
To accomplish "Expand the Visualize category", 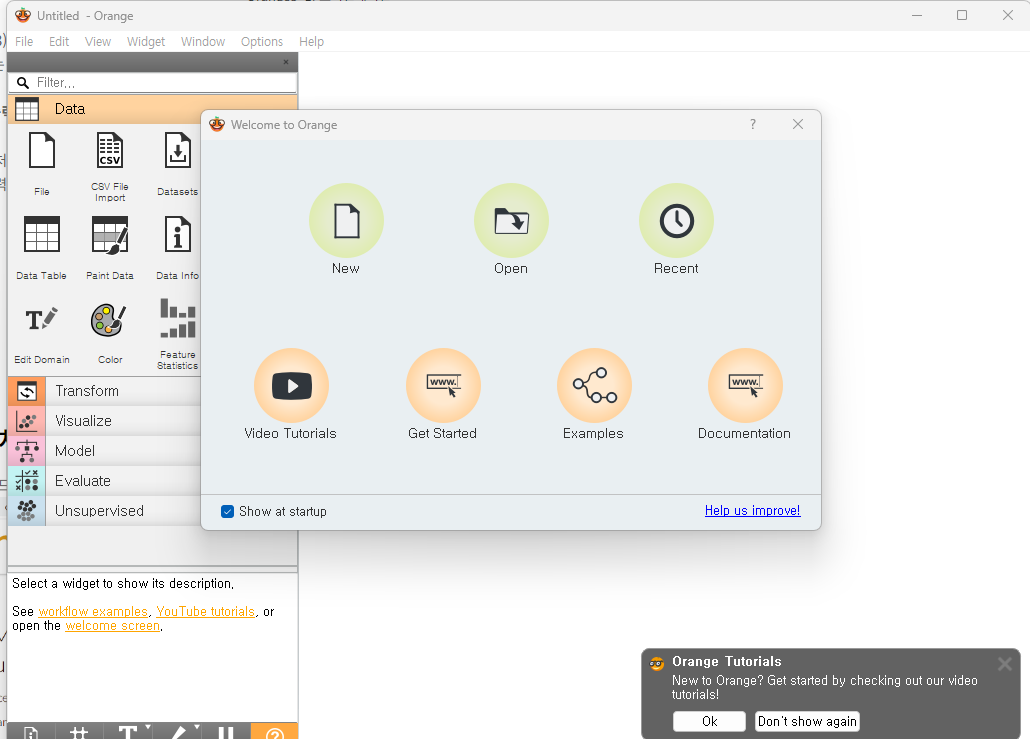I will (105, 421).
